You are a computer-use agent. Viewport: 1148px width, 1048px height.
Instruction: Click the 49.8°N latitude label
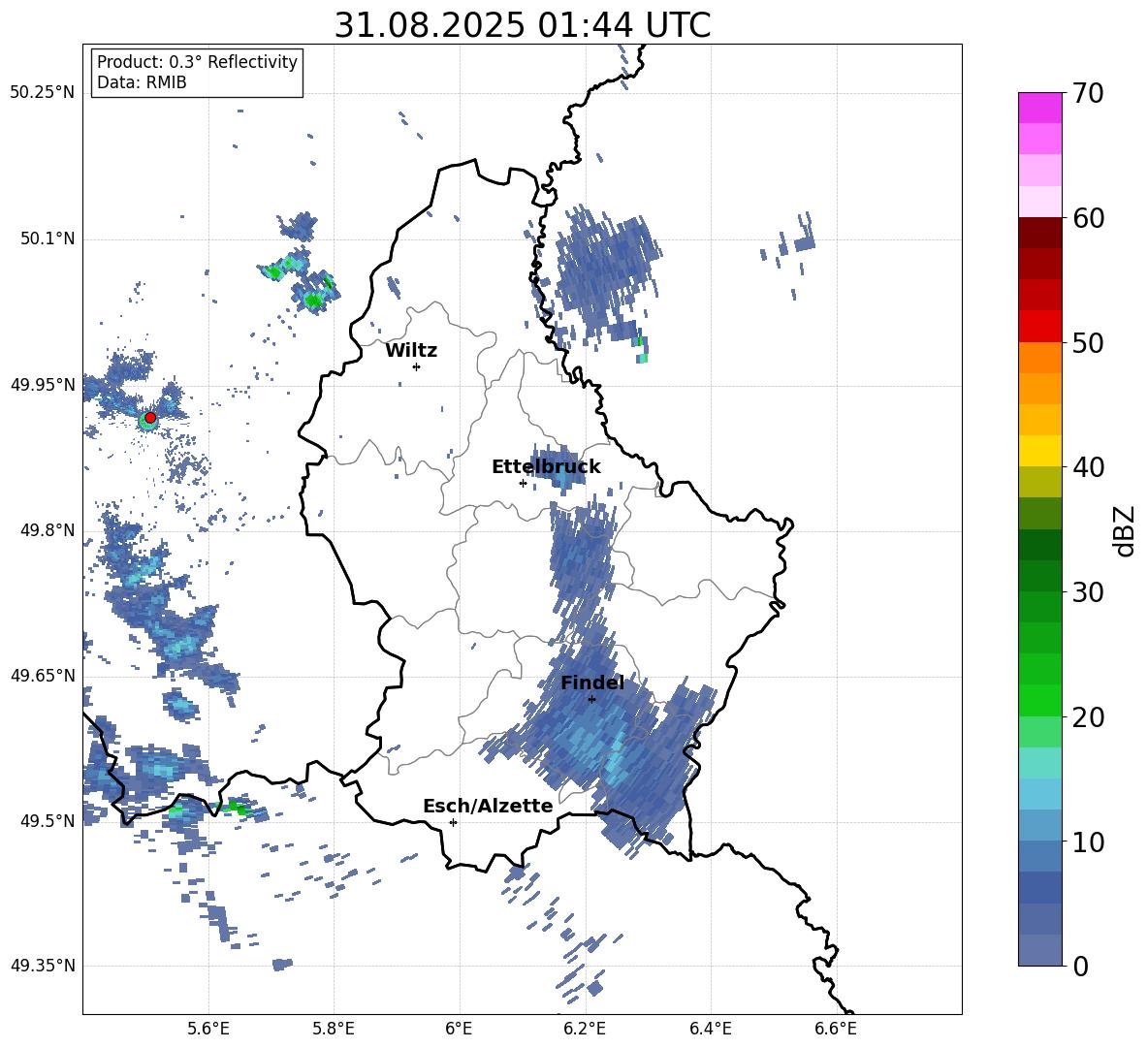48,530
